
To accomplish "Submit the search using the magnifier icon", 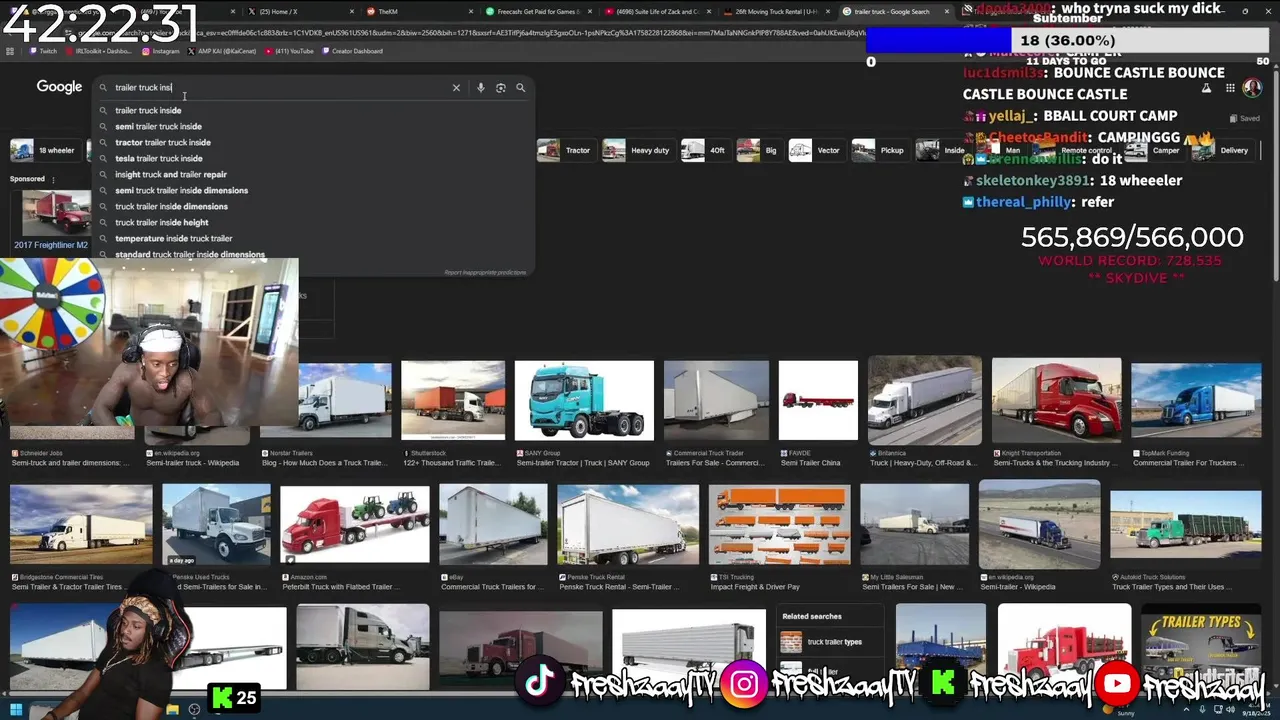I will 520,88.
